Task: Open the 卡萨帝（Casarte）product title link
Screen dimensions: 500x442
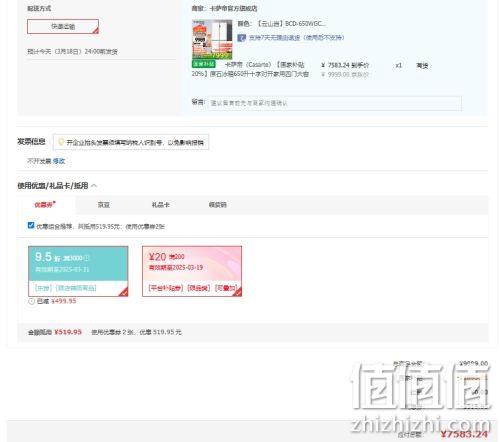Action: point(250,69)
